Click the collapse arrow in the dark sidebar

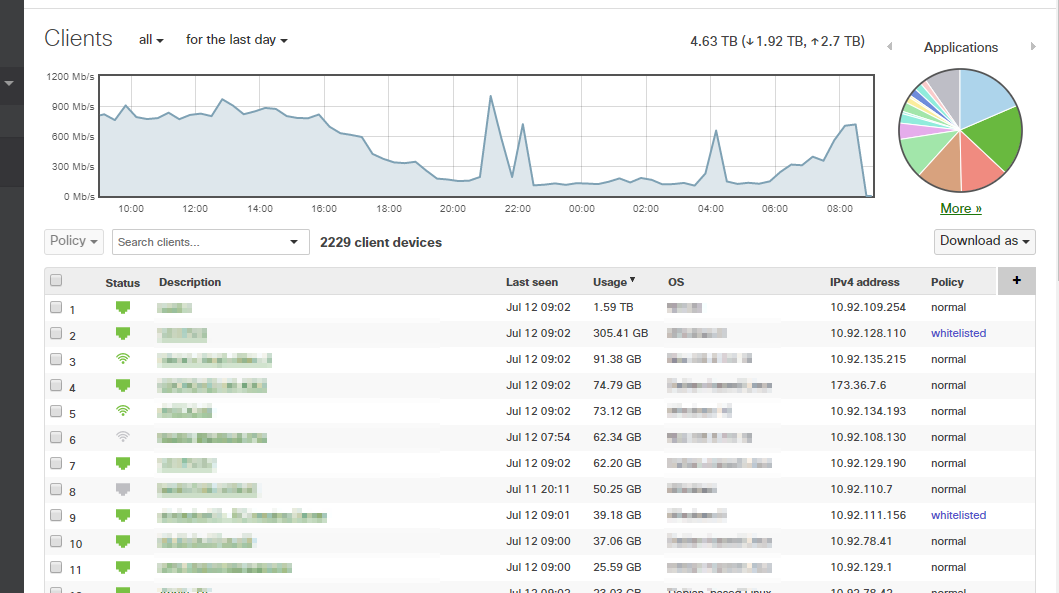coord(10,85)
